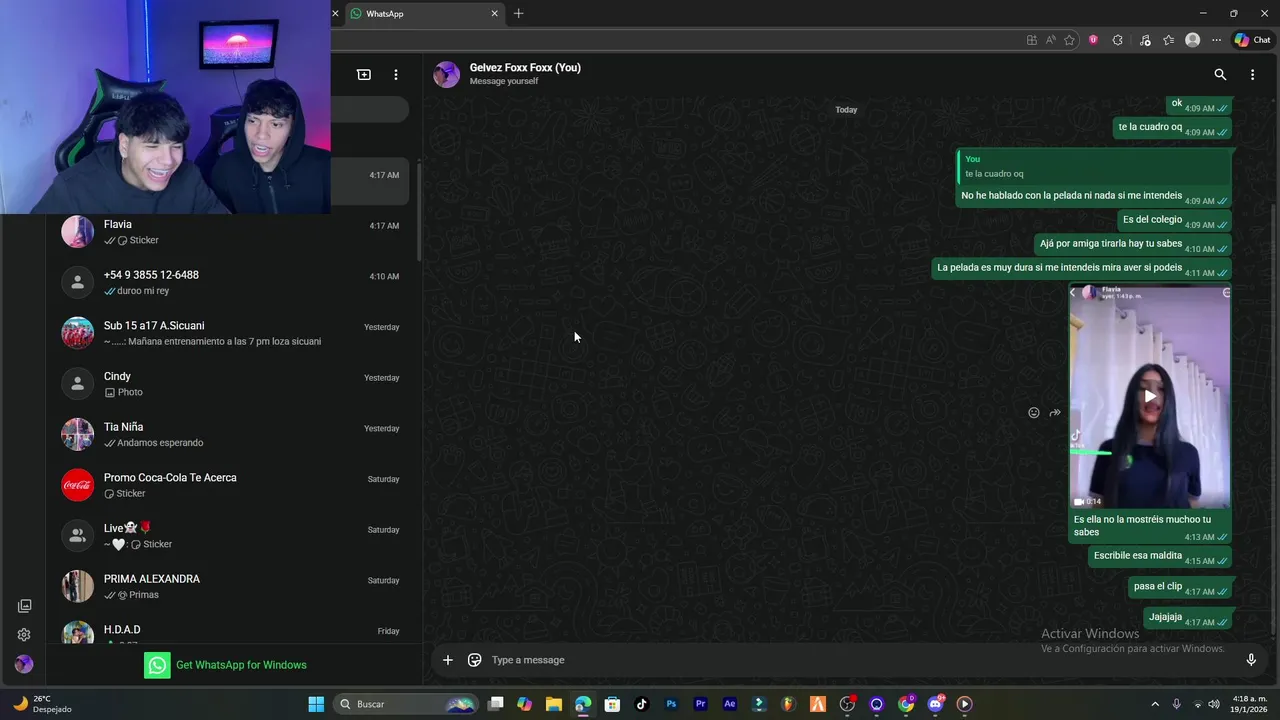Open own profile avatar in sidebar
Screen dimensions: 1280x720
click(24, 664)
